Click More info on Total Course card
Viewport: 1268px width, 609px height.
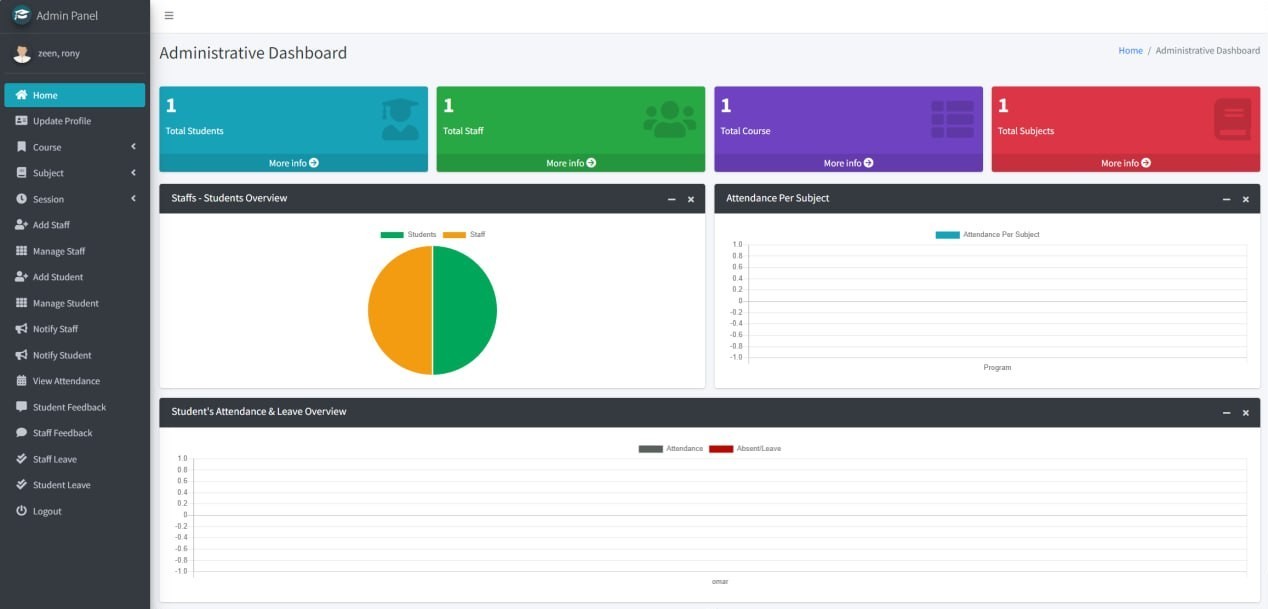click(x=848, y=163)
